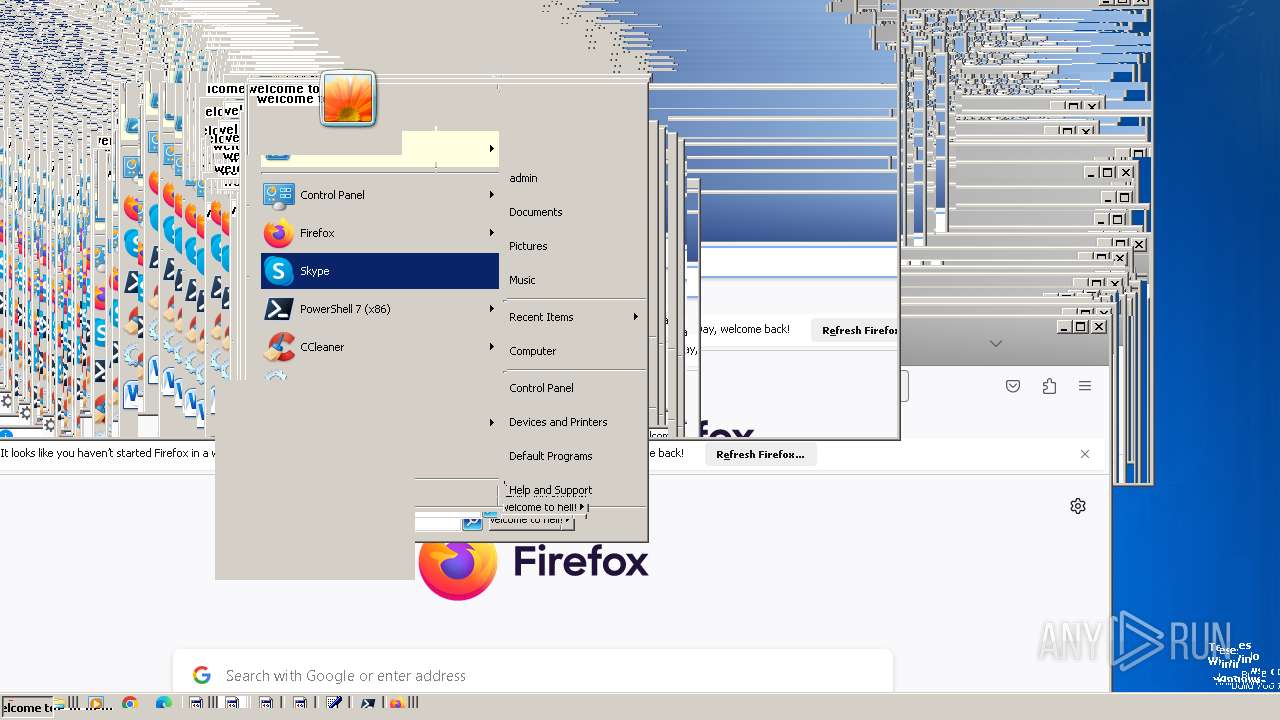Launch Firefox from the Start menu
This screenshot has height=720, width=1280.
coord(380,233)
